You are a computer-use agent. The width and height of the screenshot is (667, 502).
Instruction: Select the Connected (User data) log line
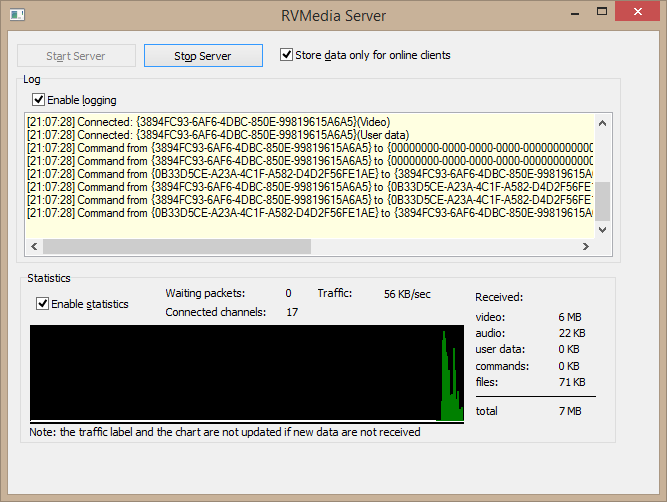pos(217,134)
